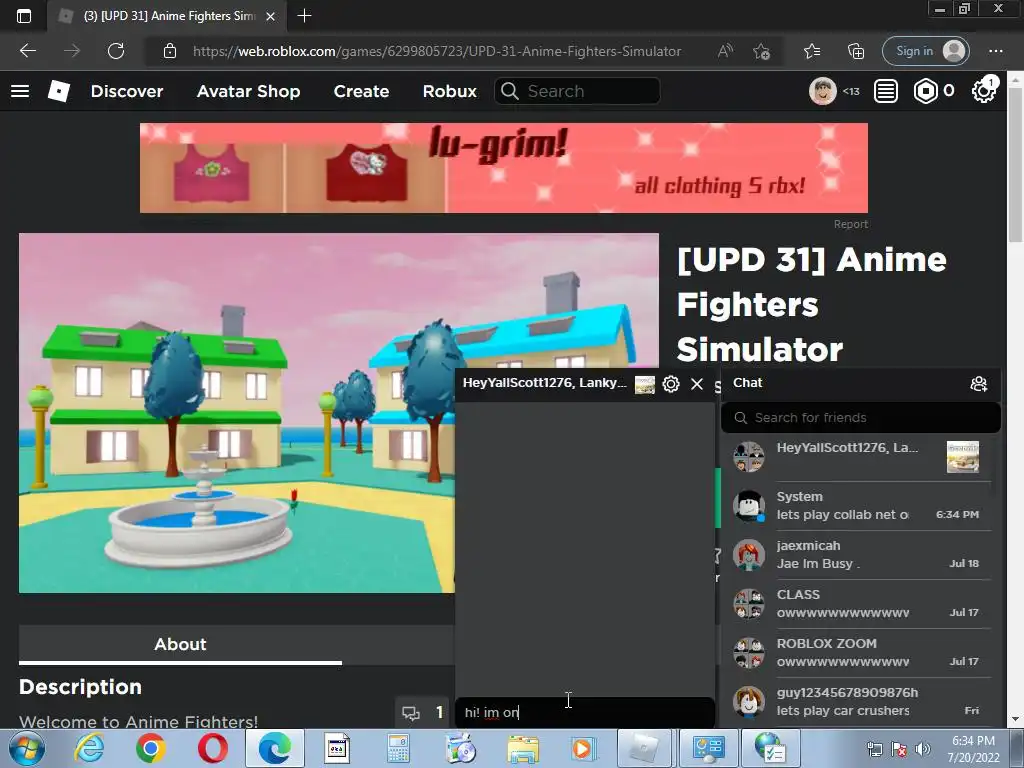The width and height of the screenshot is (1024, 768).
Task: Click the browser address bar URL
Action: click(437, 51)
